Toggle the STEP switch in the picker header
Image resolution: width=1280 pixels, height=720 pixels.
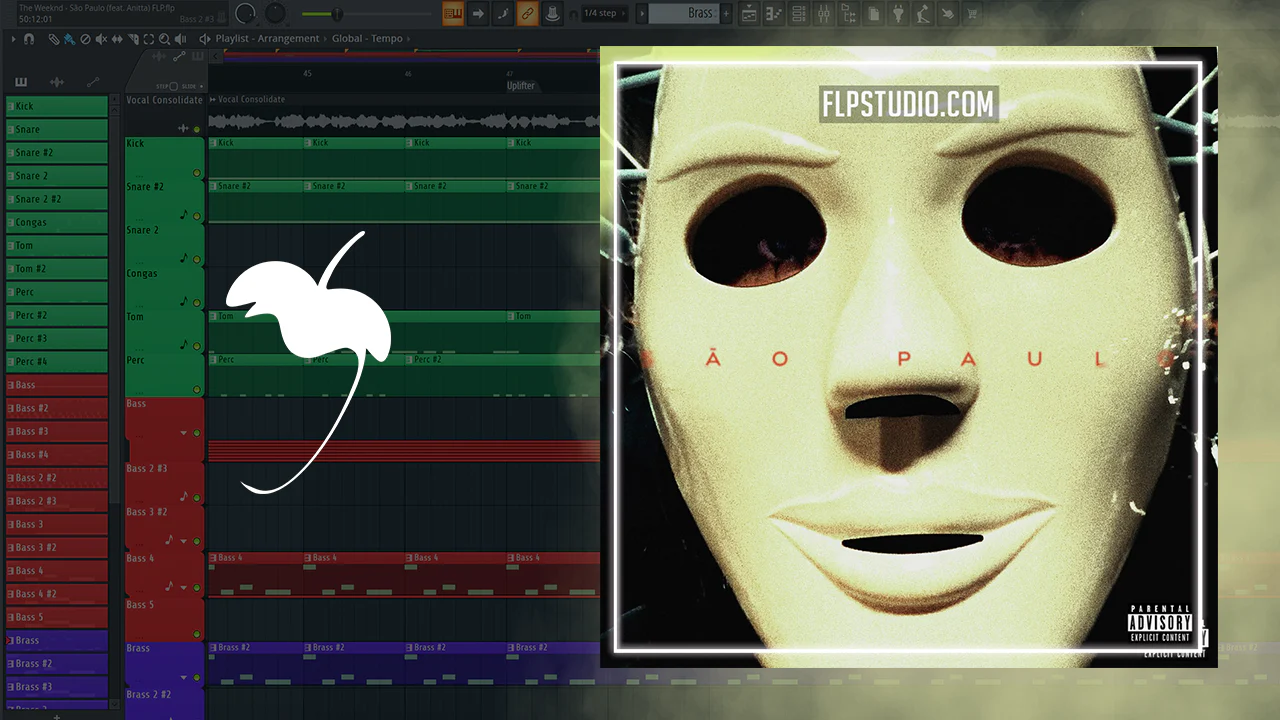[x=173, y=86]
